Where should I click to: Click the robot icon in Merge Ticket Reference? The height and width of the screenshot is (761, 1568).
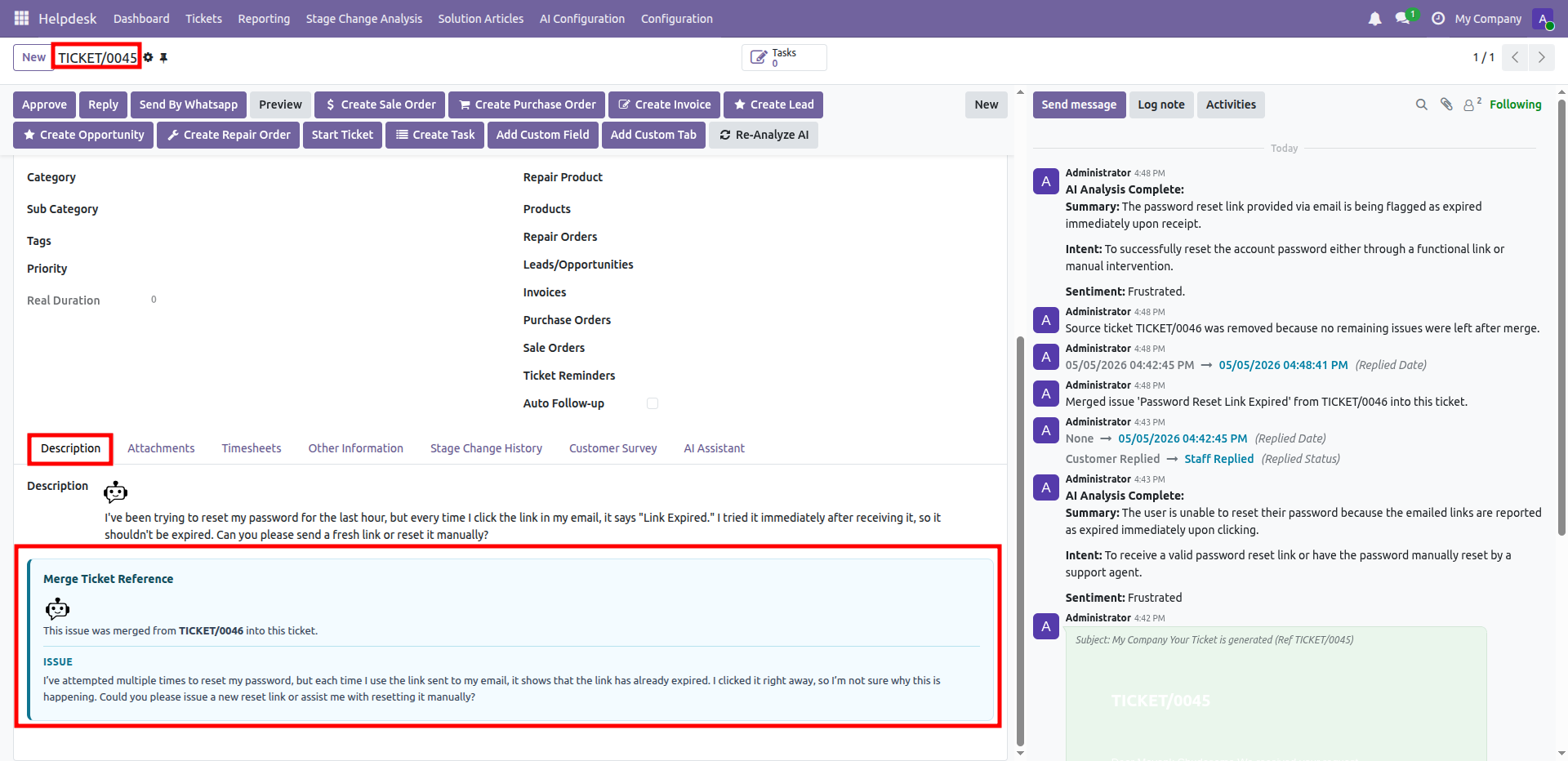pyautogui.click(x=57, y=609)
